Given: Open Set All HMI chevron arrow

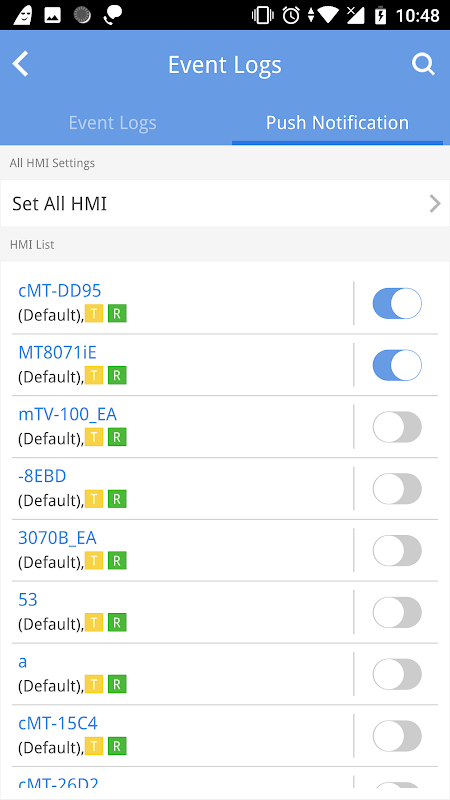Looking at the screenshot, I should [435, 204].
